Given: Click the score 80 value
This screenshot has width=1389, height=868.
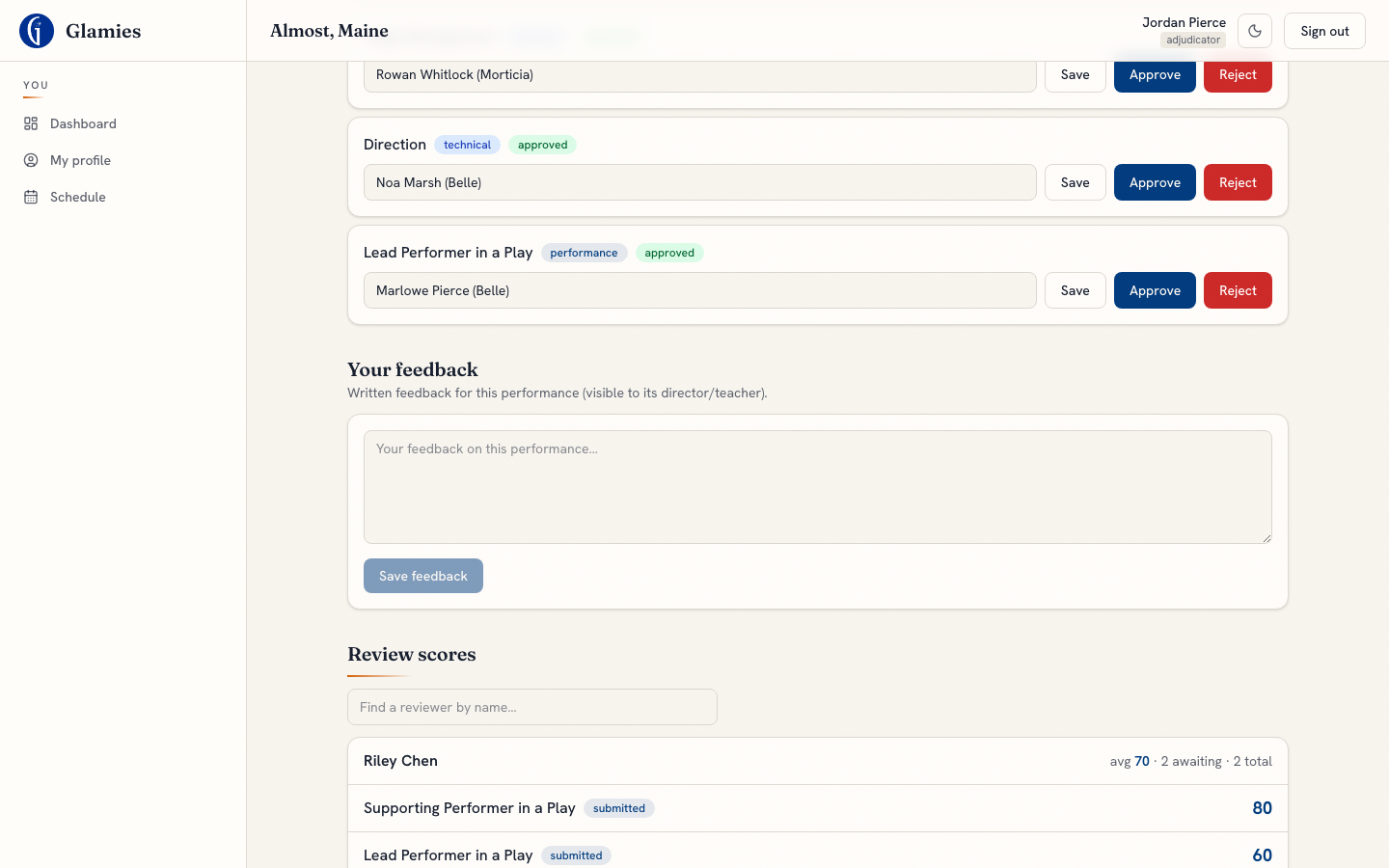Looking at the screenshot, I should pyautogui.click(x=1262, y=808).
